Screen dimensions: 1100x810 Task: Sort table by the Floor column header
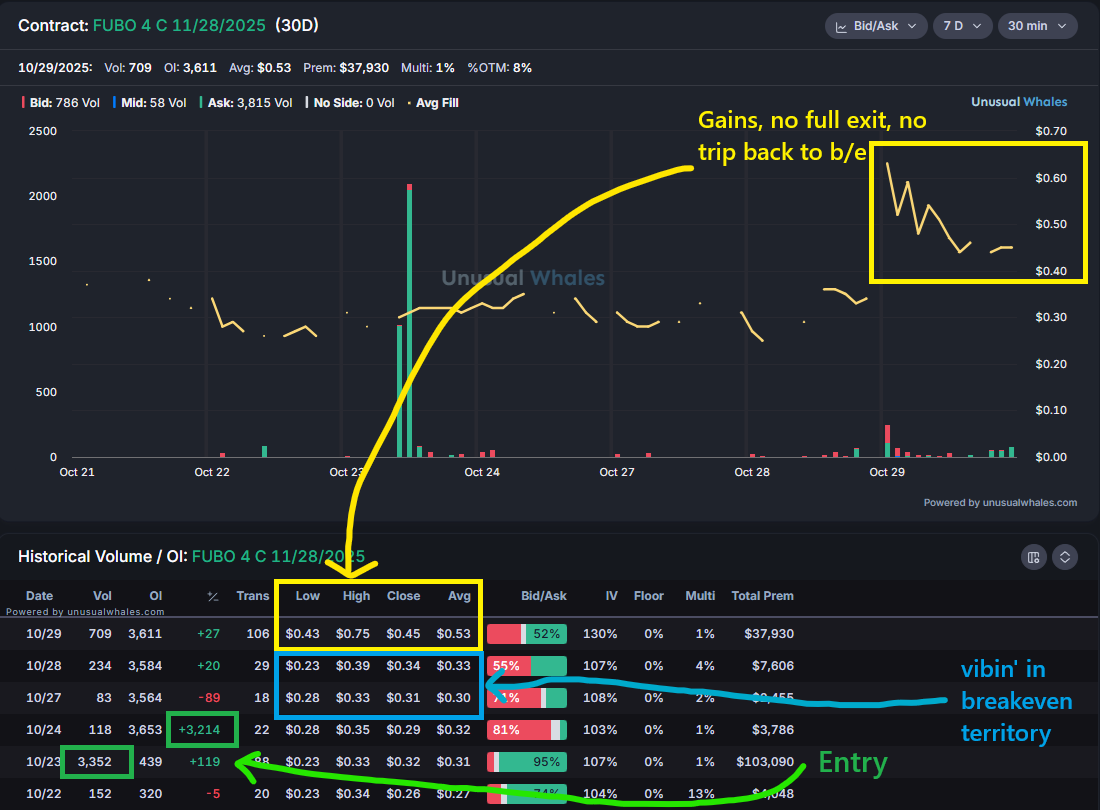tap(648, 595)
